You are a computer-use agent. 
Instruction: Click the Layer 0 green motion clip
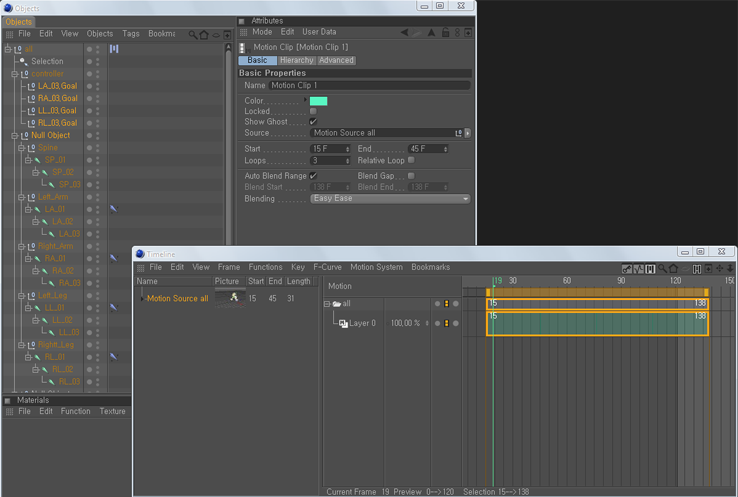point(597,323)
